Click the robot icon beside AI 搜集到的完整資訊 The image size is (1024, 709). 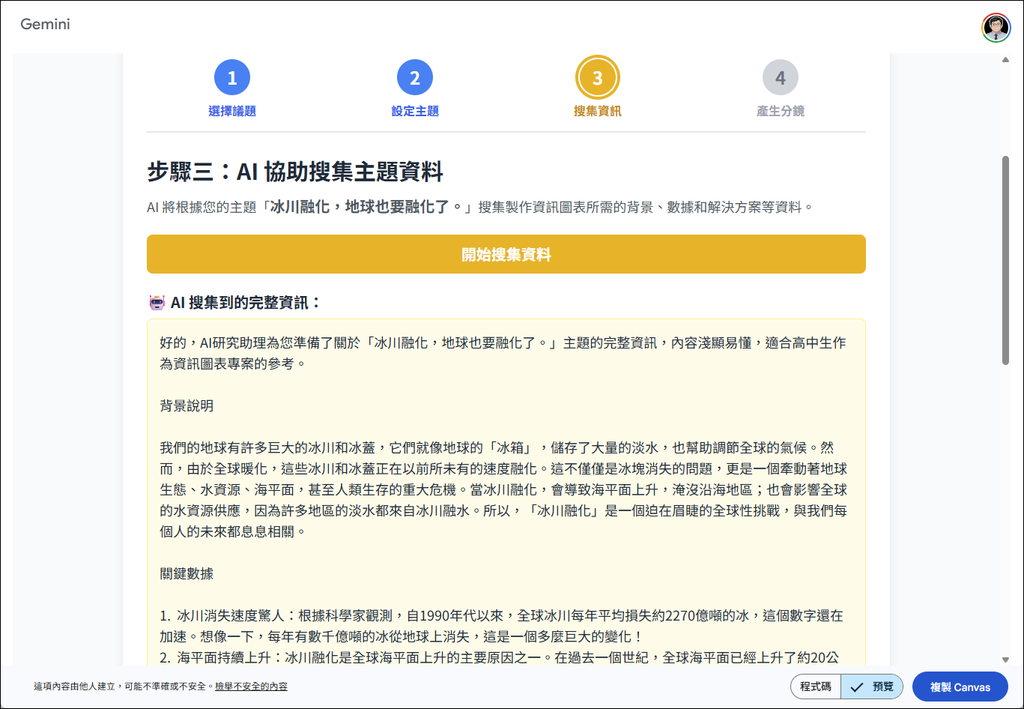tap(157, 303)
